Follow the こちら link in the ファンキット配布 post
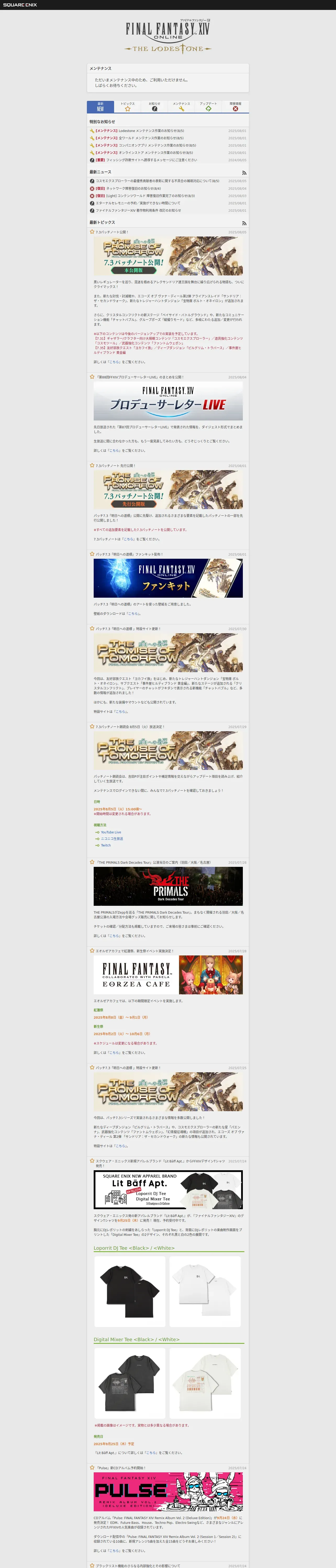The width and height of the screenshot is (336, 1568). click(133, 614)
